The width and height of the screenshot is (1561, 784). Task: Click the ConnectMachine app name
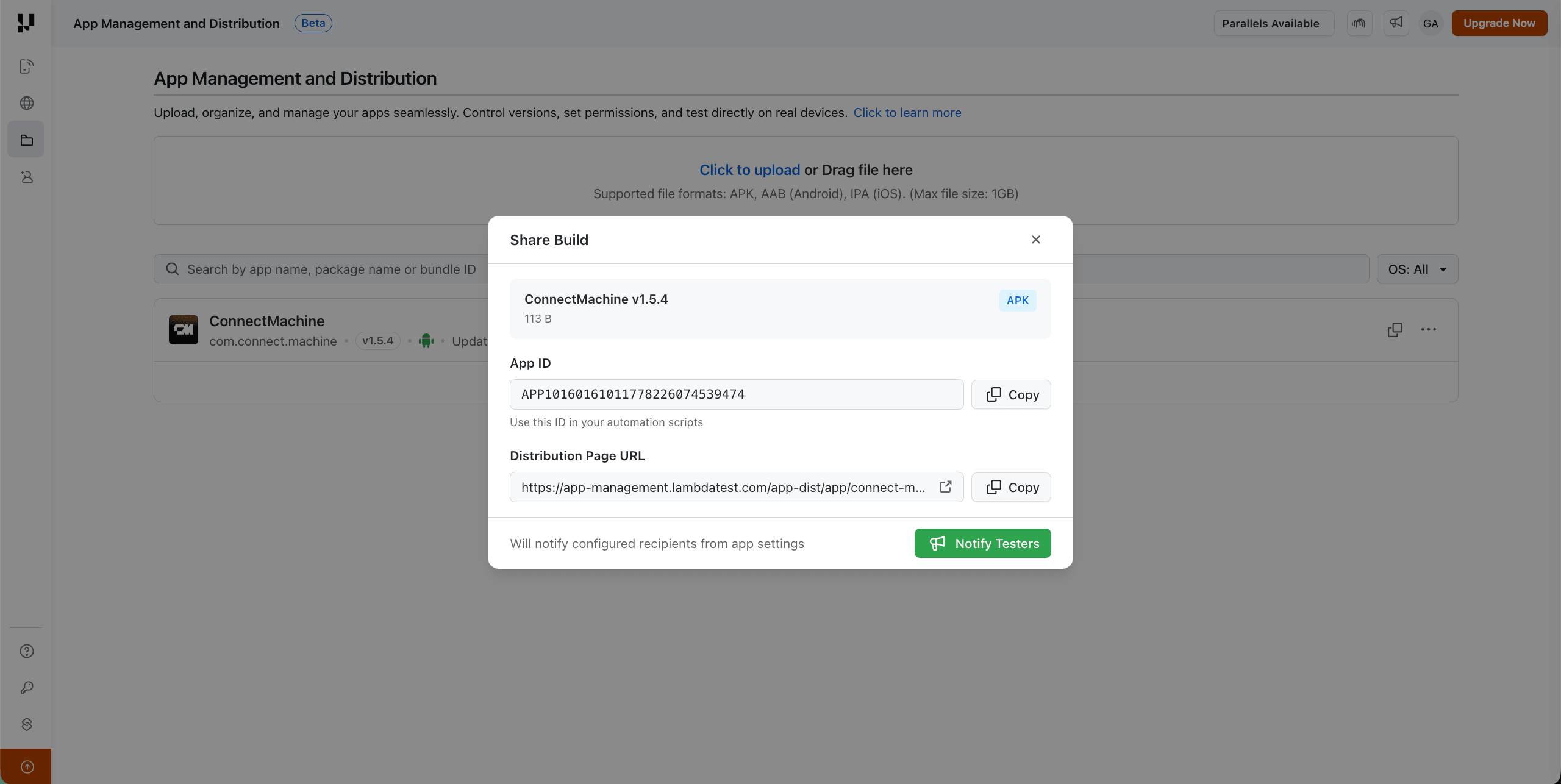point(266,321)
